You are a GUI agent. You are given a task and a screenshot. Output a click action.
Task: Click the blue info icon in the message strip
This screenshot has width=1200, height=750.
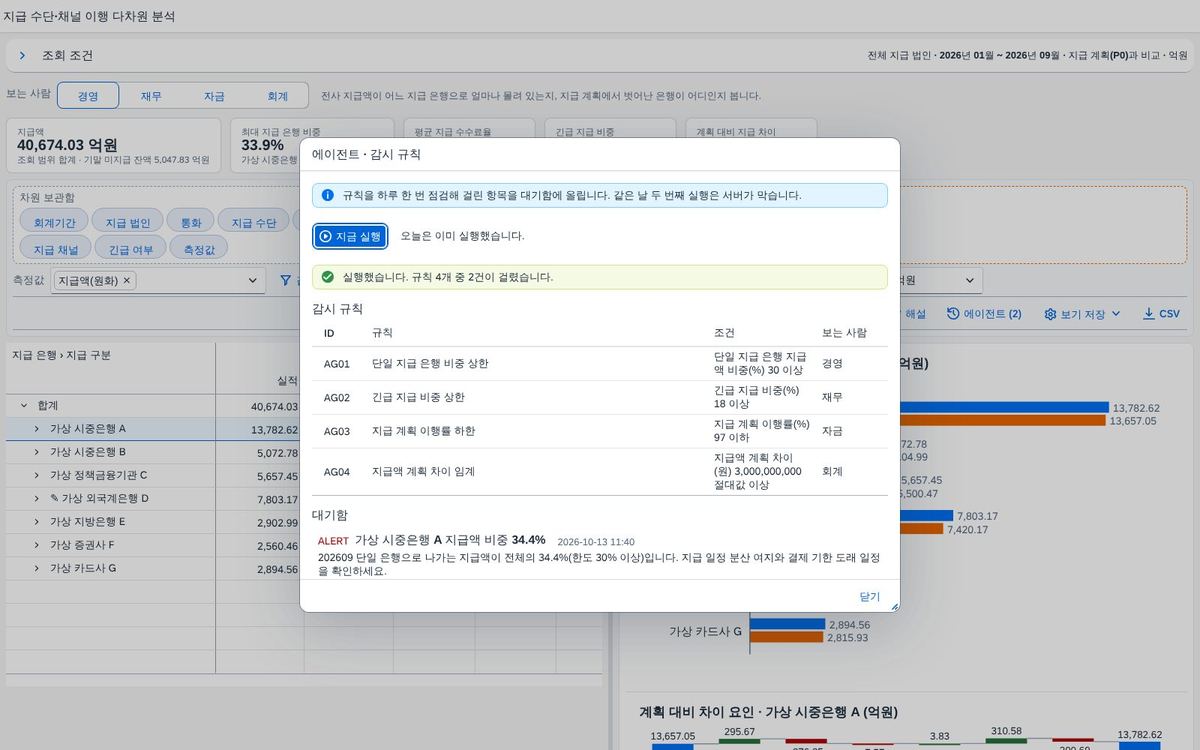[328, 196]
